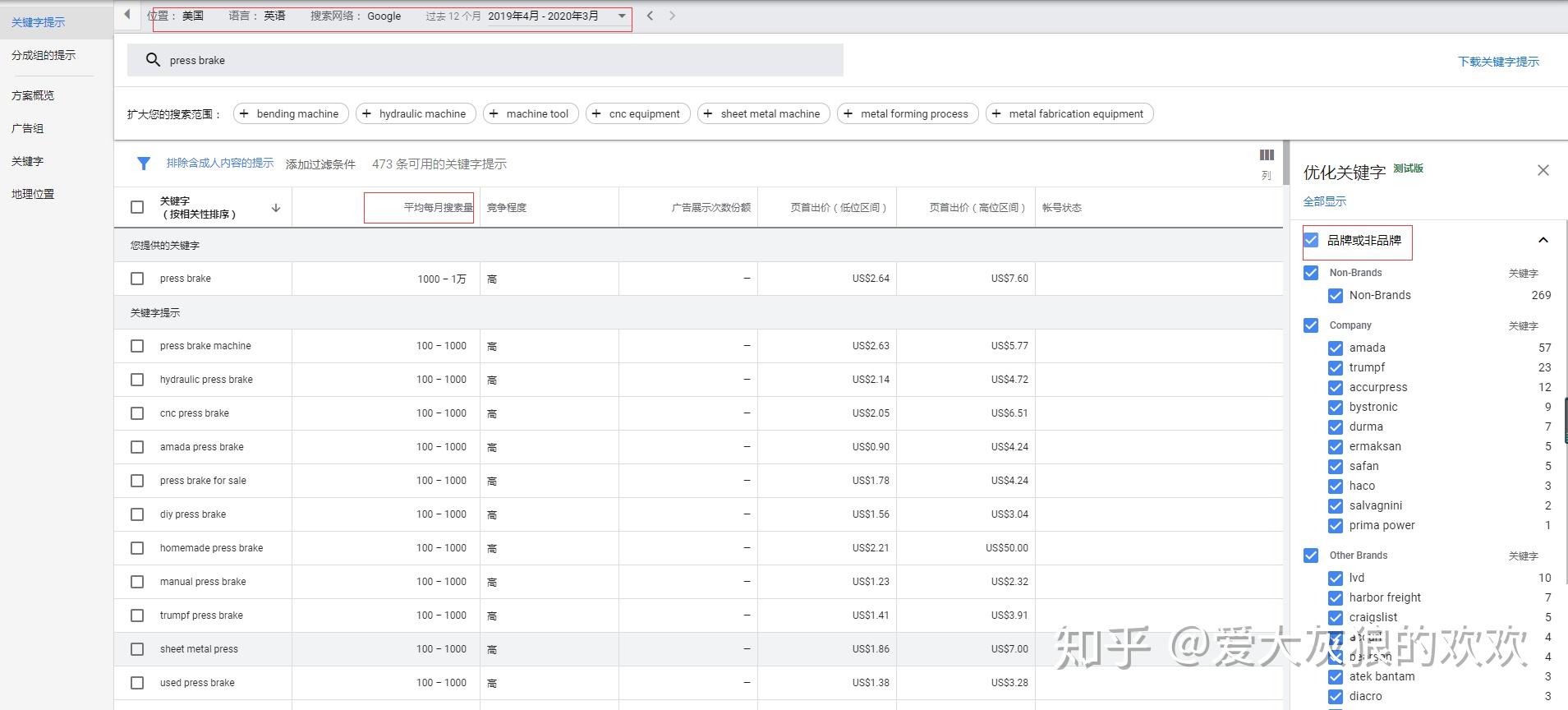Screen dimensions: 1568x710
Task: Open 关键字提示 in sidebar
Action: coord(39,22)
